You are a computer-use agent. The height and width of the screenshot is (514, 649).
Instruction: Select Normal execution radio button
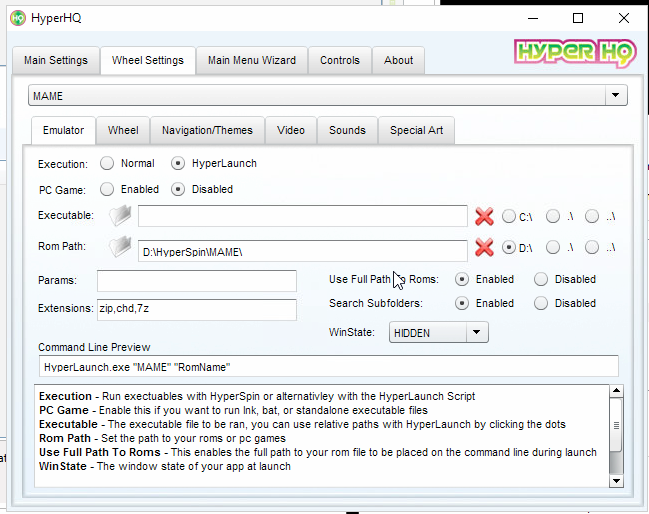point(107,163)
